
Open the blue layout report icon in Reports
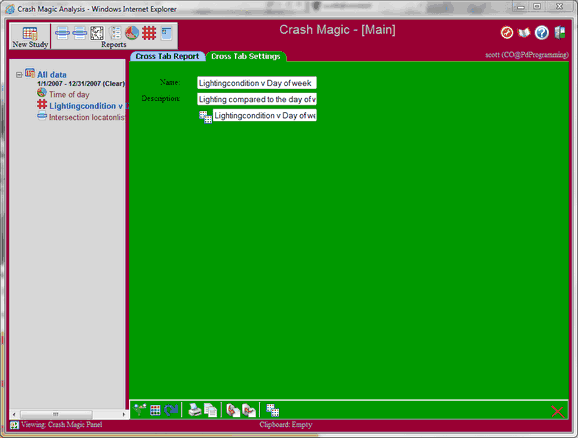[166, 33]
